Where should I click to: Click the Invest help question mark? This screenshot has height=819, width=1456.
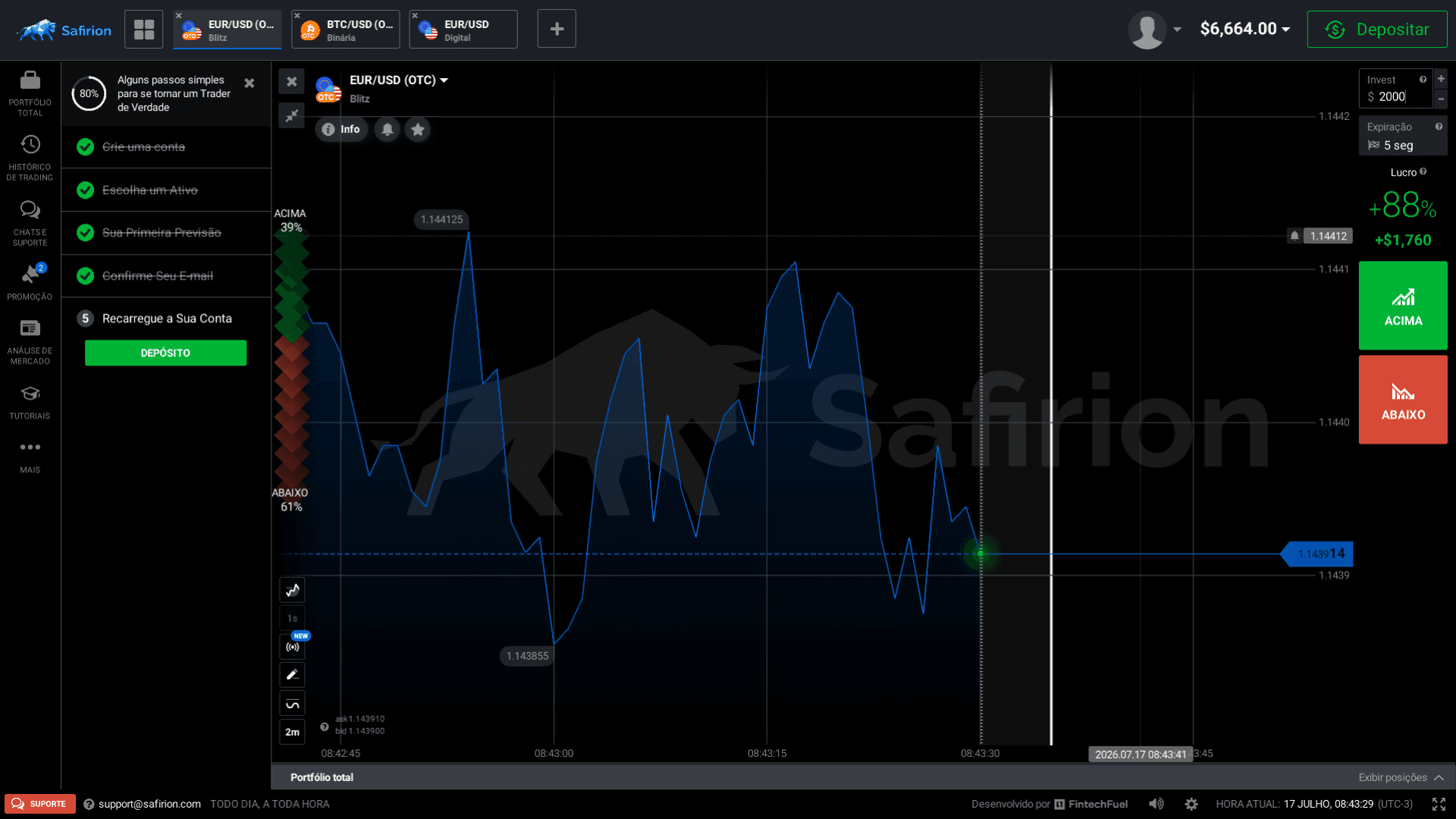pyautogui.click(x=1423, y=79)
